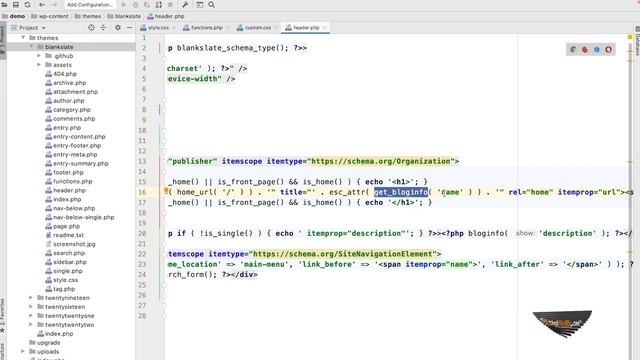Select 404.php in the project tree

[61, 73]
